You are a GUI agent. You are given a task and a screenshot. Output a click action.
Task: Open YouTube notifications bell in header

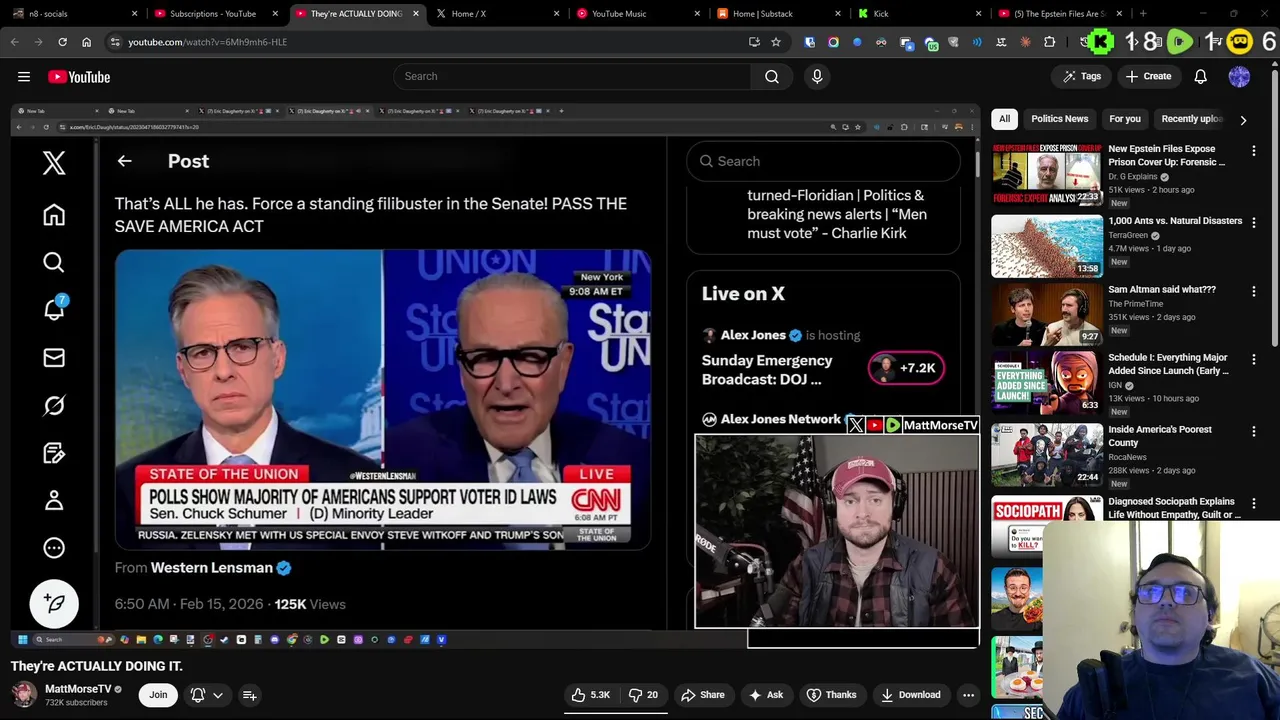(1200, 76)
